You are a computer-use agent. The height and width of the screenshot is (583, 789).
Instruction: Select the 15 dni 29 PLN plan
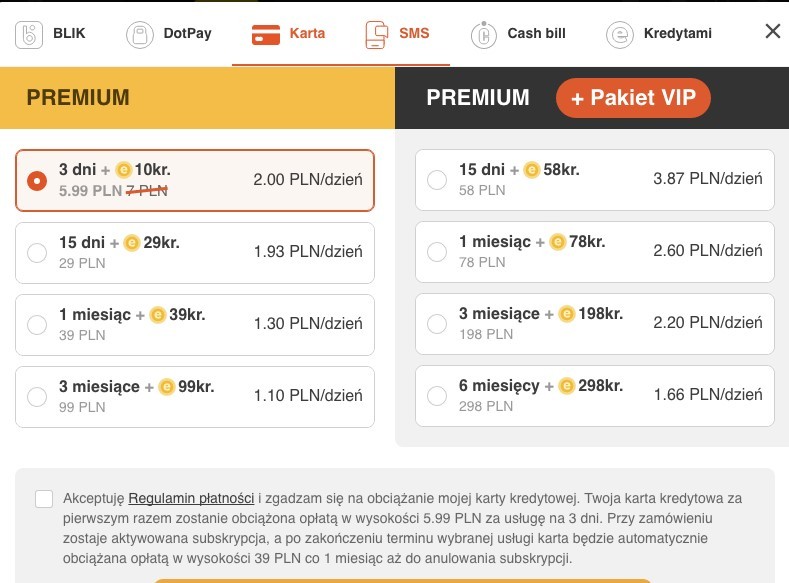pos(195,253)
